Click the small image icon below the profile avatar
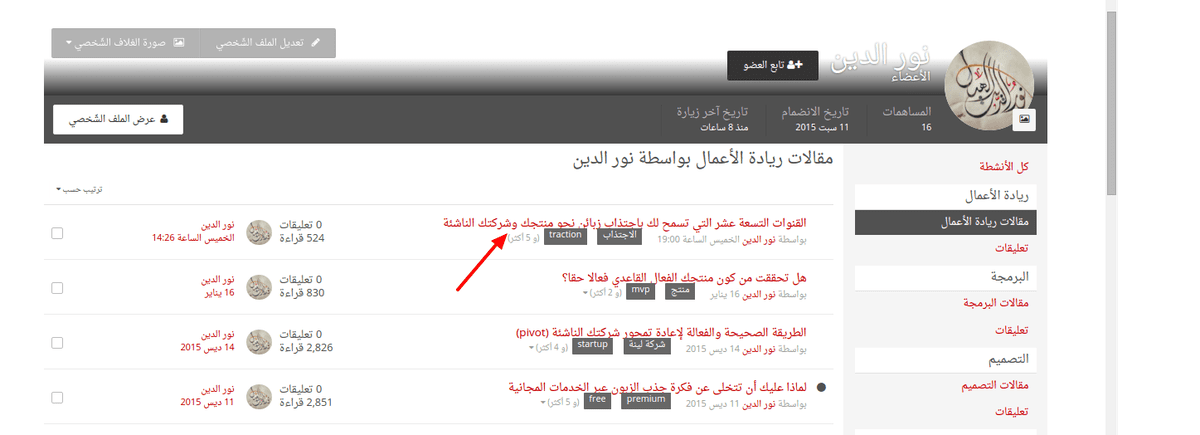 (x=1024, y=119)
